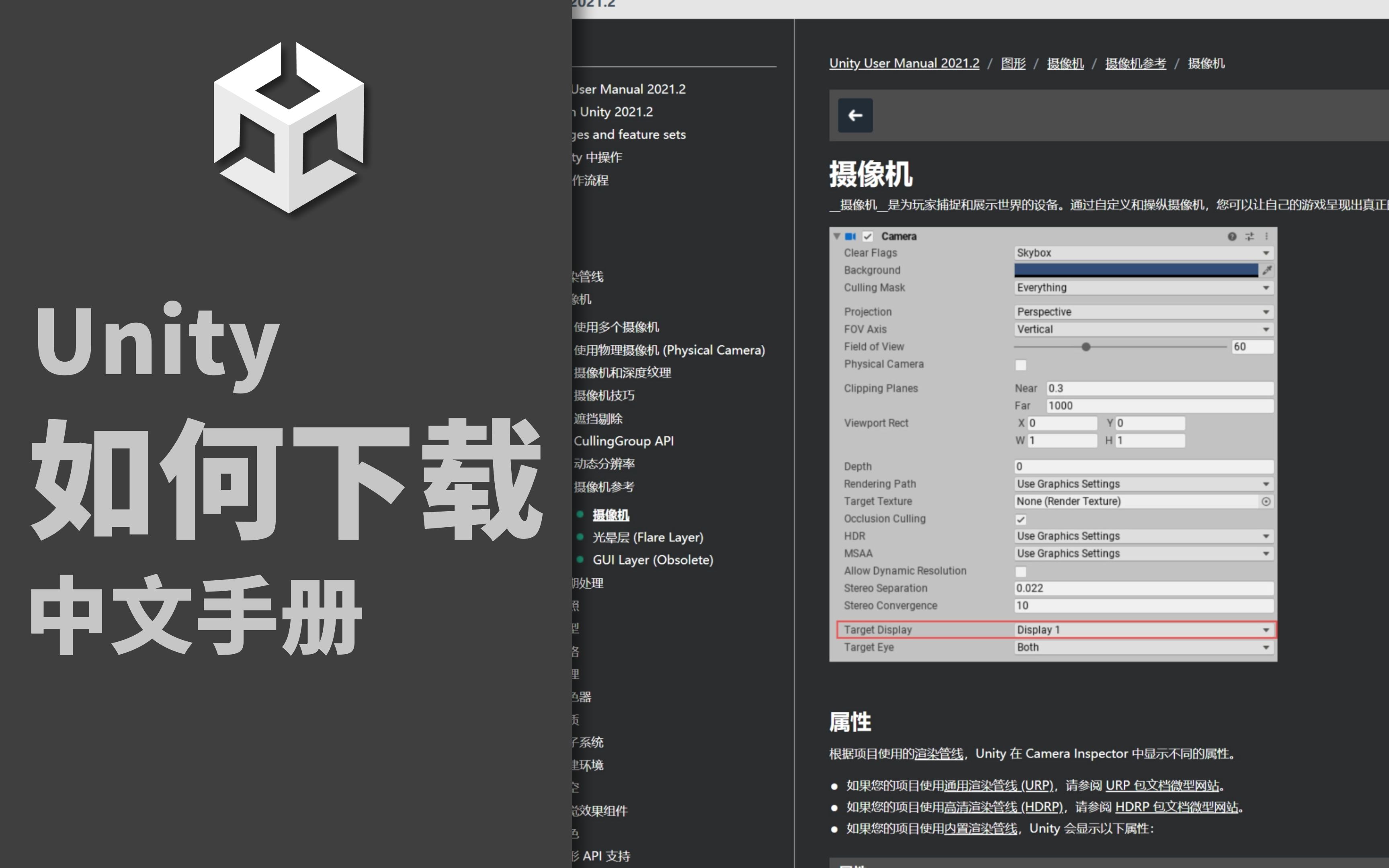Collapse the Camera component foldout triangle
The width and height of the screenshot is (1389, 868).
(837, 237)
